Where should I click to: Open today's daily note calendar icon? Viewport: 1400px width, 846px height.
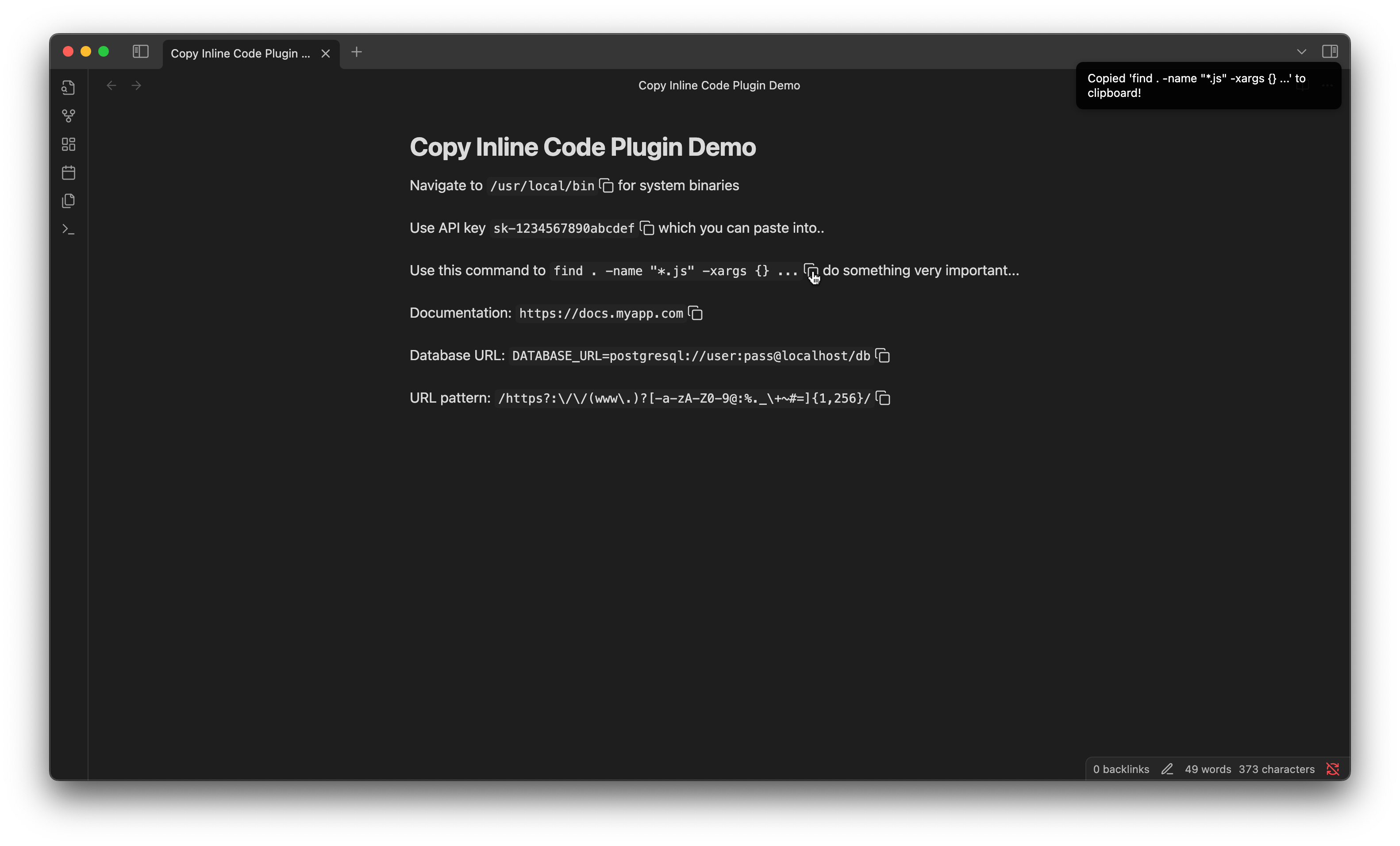click(68, 173)
